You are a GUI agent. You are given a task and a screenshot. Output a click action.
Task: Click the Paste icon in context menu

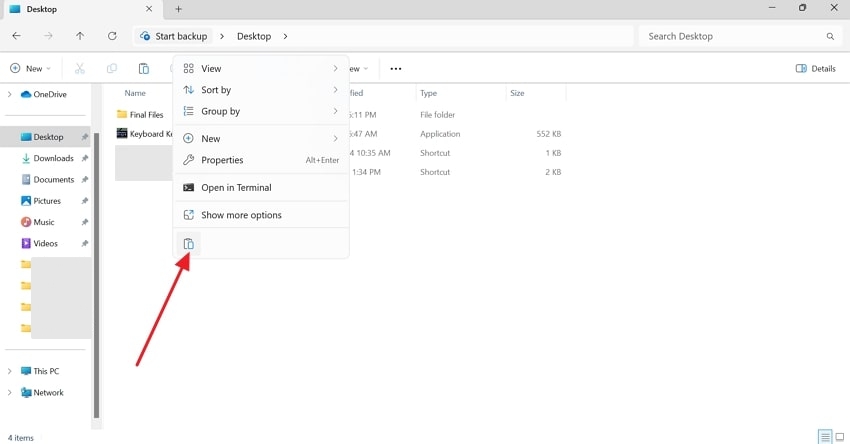point(188,244)
